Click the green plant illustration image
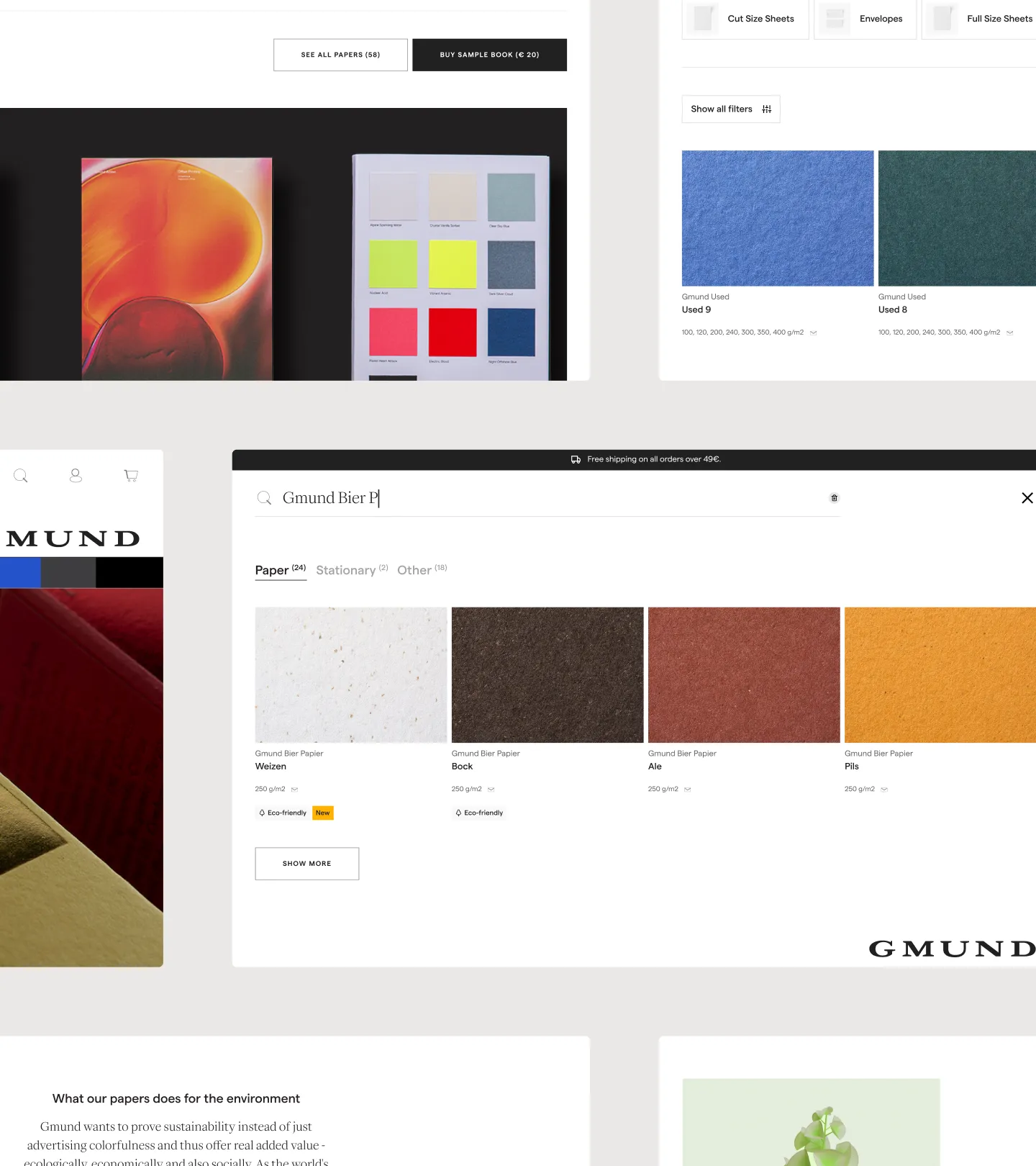1036x1166 pixels. (x=812, y=1122)
